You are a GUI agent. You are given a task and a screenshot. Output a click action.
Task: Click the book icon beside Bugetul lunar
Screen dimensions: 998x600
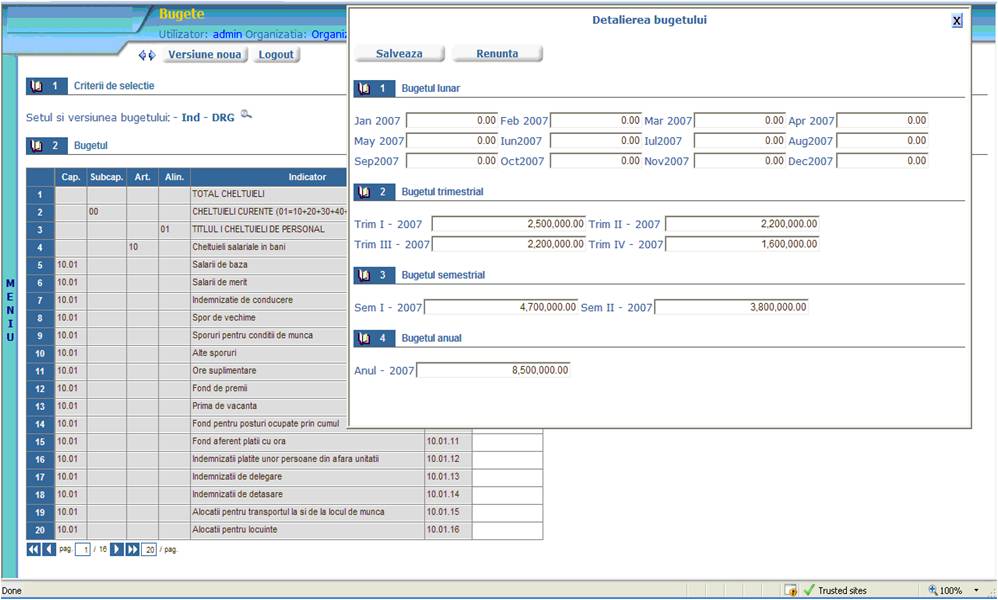(x=364, y=88)
